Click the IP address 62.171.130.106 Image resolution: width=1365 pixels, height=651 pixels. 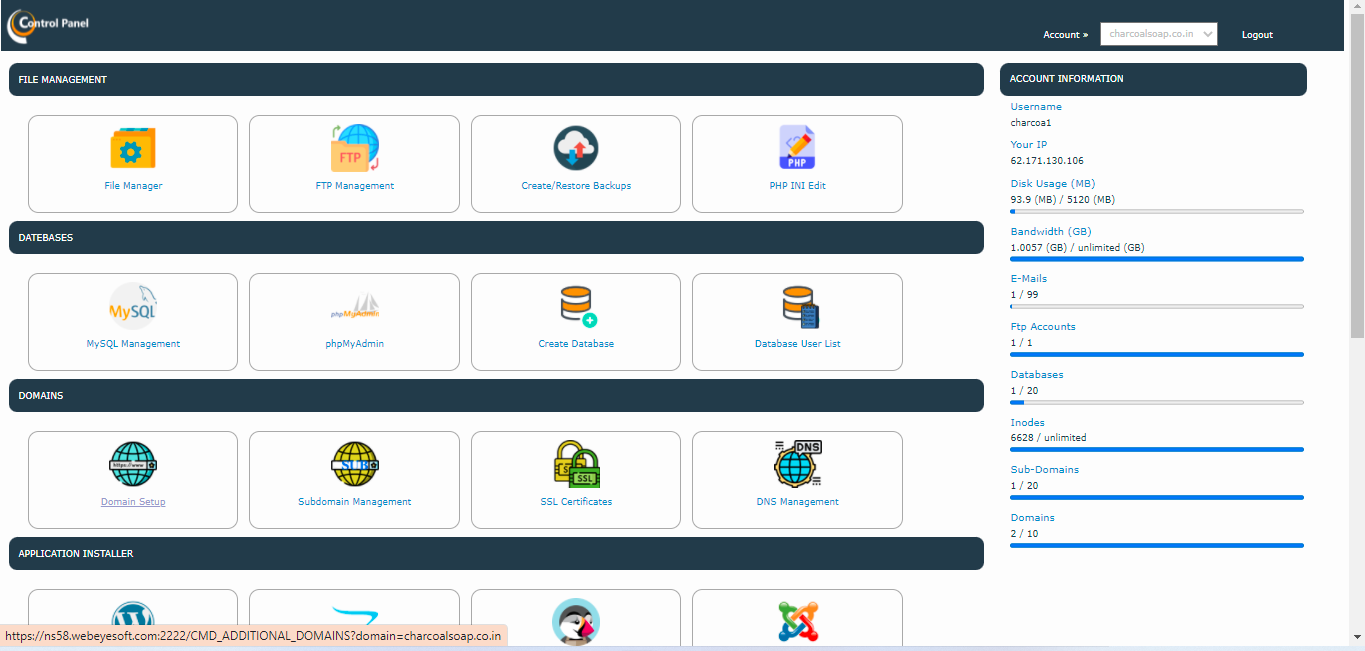[x=1047, y=161]
